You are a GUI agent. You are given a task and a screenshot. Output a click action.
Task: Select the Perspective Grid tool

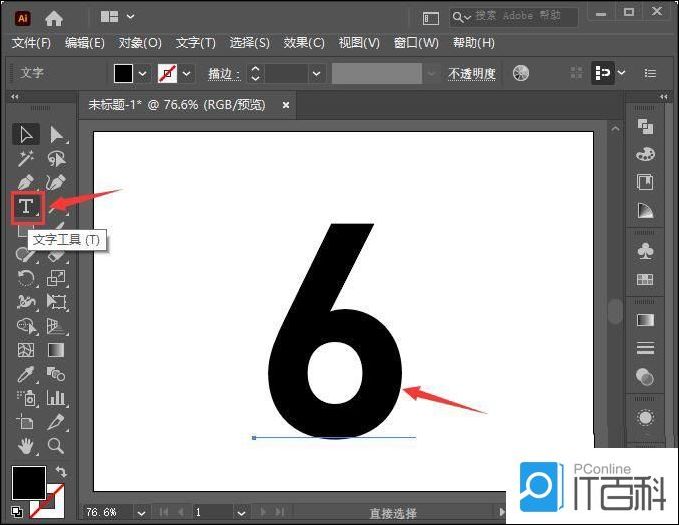click(56, 326)
